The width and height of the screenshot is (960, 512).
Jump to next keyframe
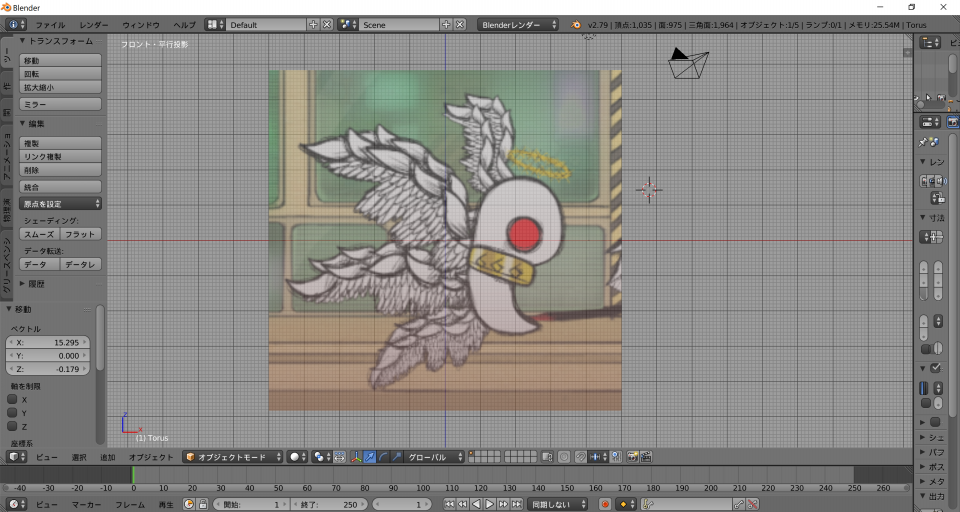[503, 504]
